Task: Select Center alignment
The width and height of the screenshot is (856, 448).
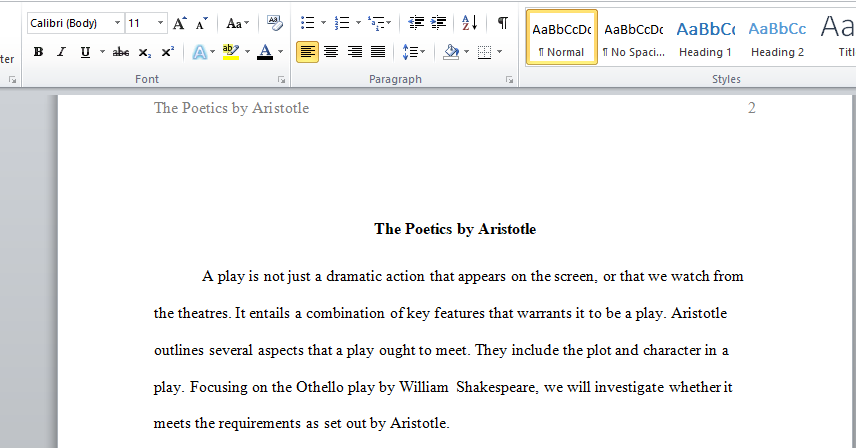Action: (331, 52)
